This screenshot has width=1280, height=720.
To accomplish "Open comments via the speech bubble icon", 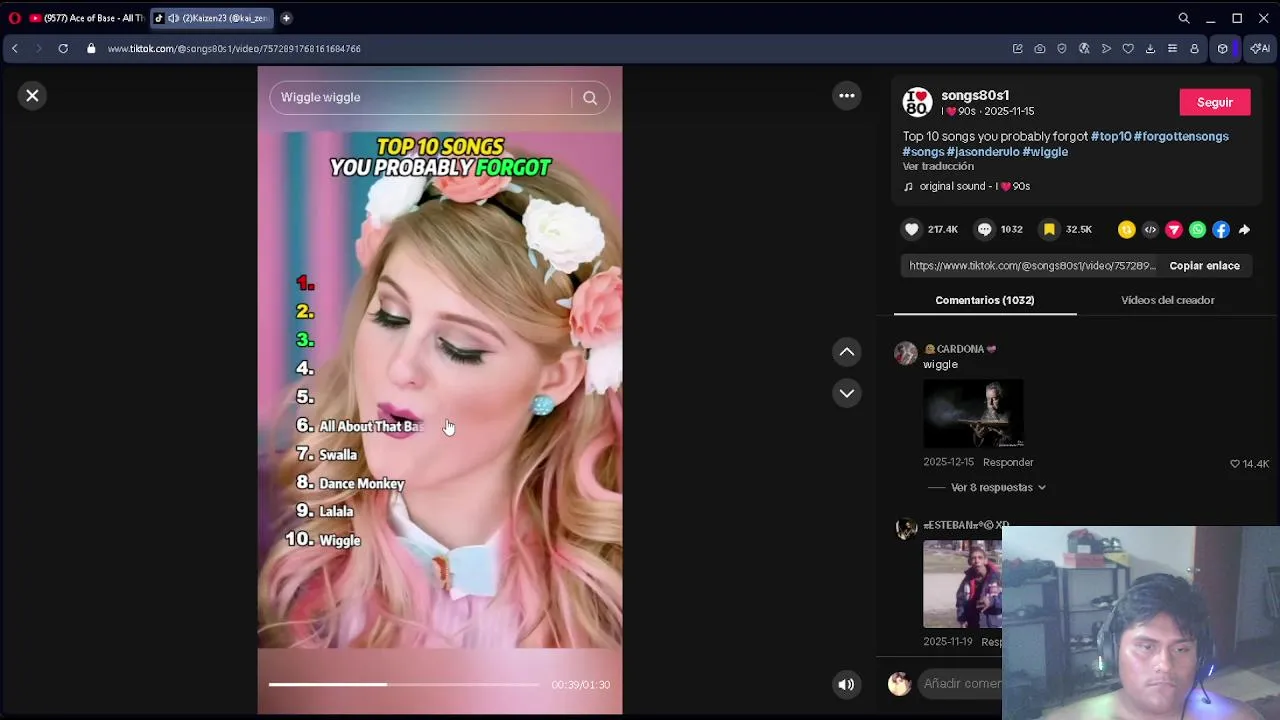I will (x=985, y=230).
